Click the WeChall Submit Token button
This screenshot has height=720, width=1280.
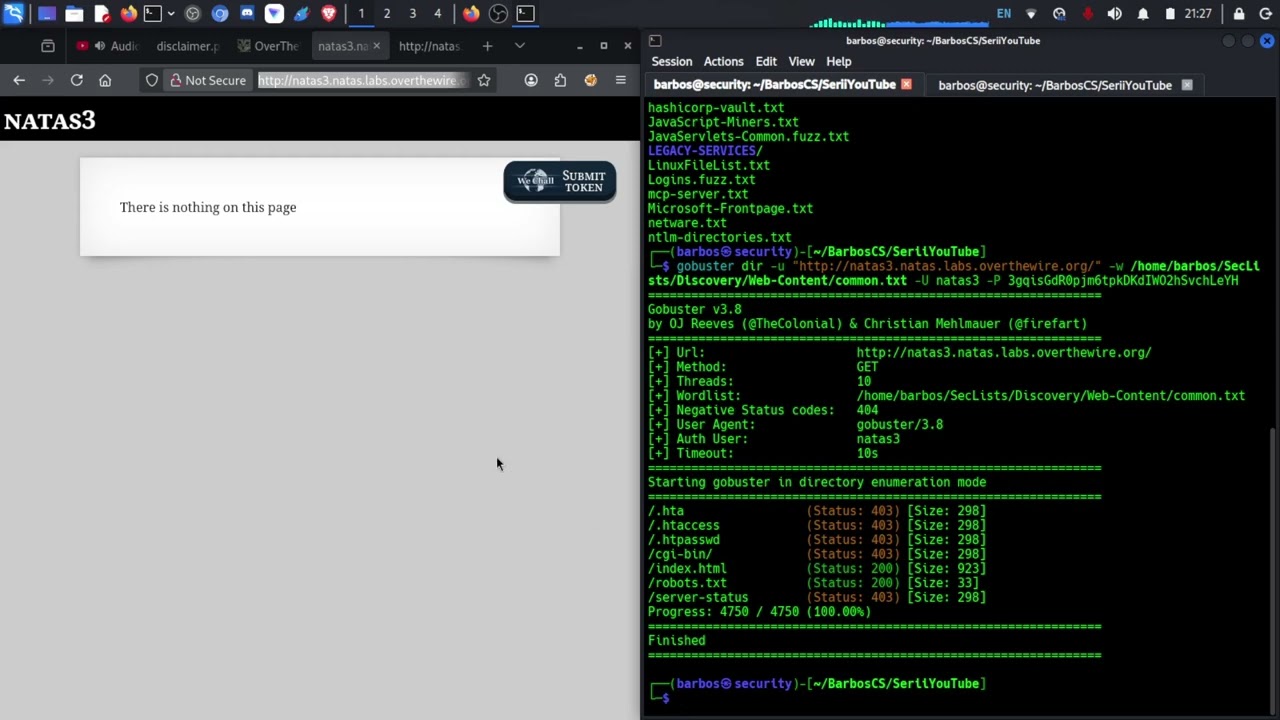560,181
